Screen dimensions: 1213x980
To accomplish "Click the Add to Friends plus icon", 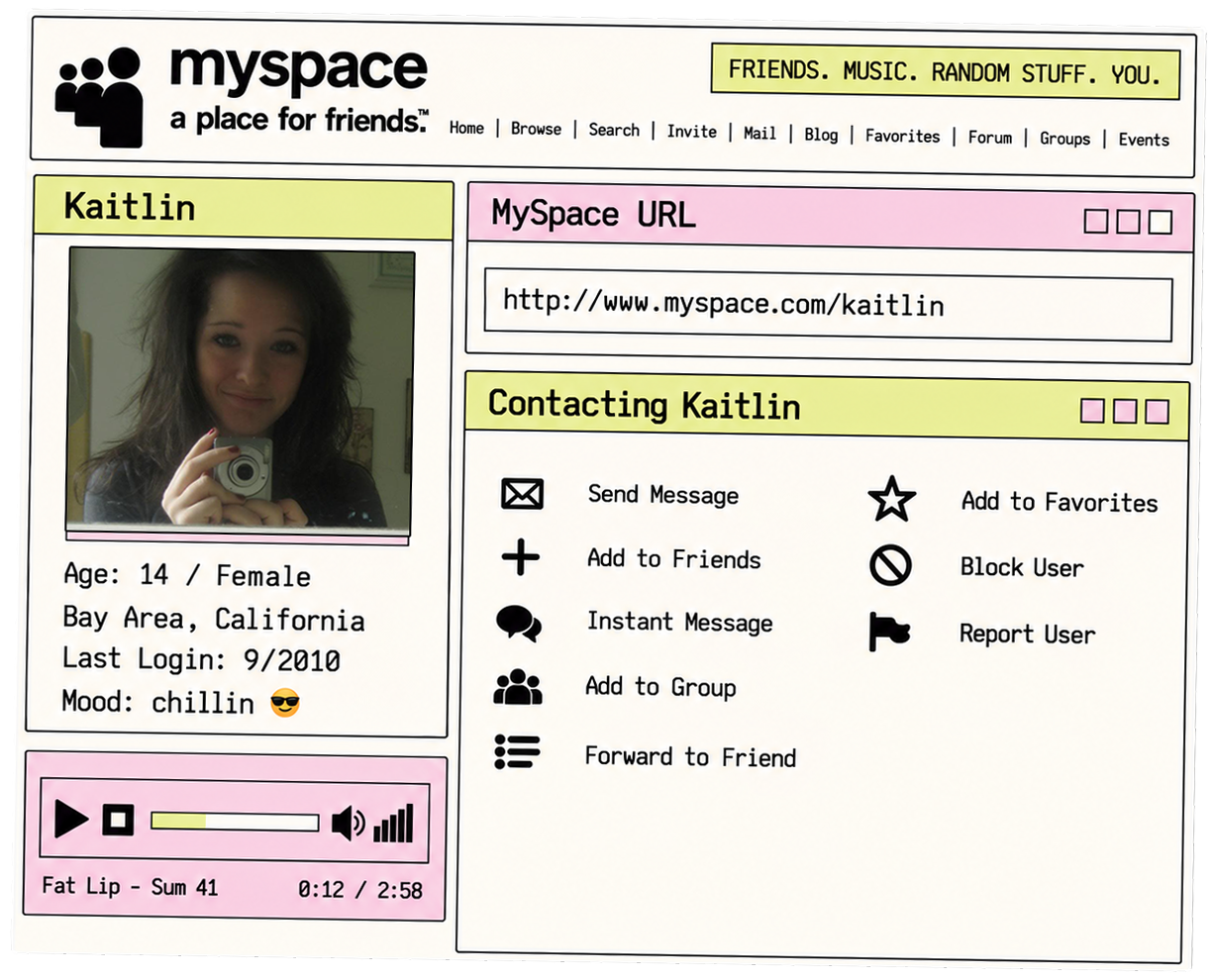I will (x=521, y=557).
